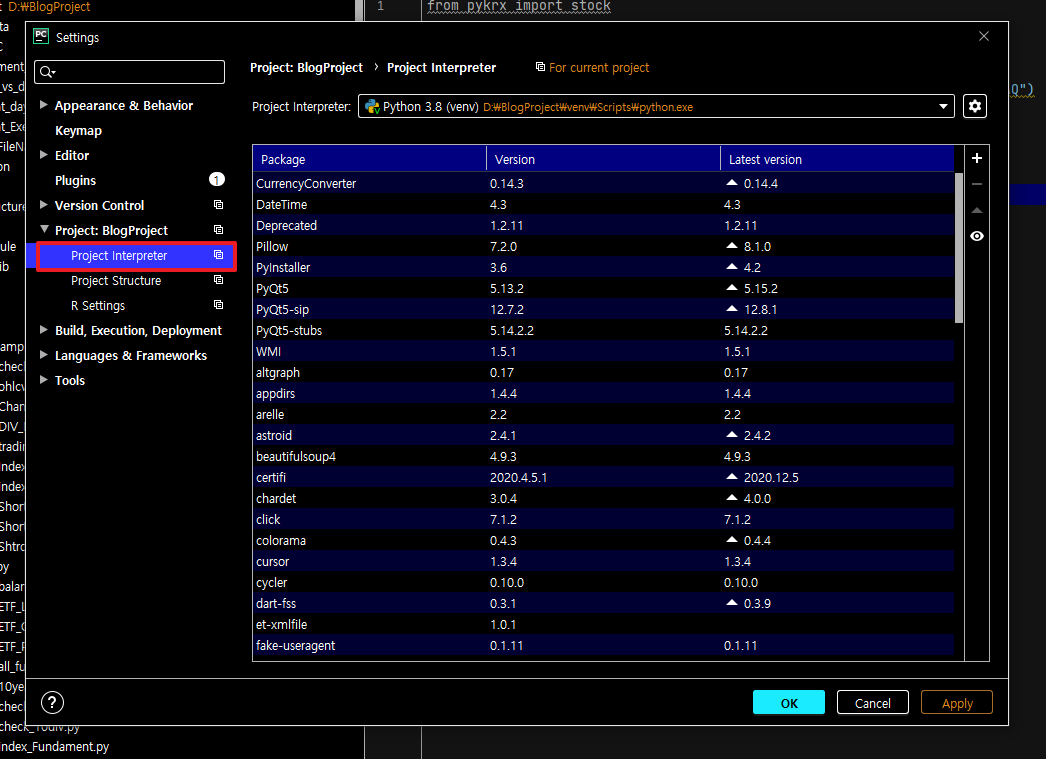Click the copy icon beside R Settings
This screenshot has width=1046, height=759.
coord(218,305)
